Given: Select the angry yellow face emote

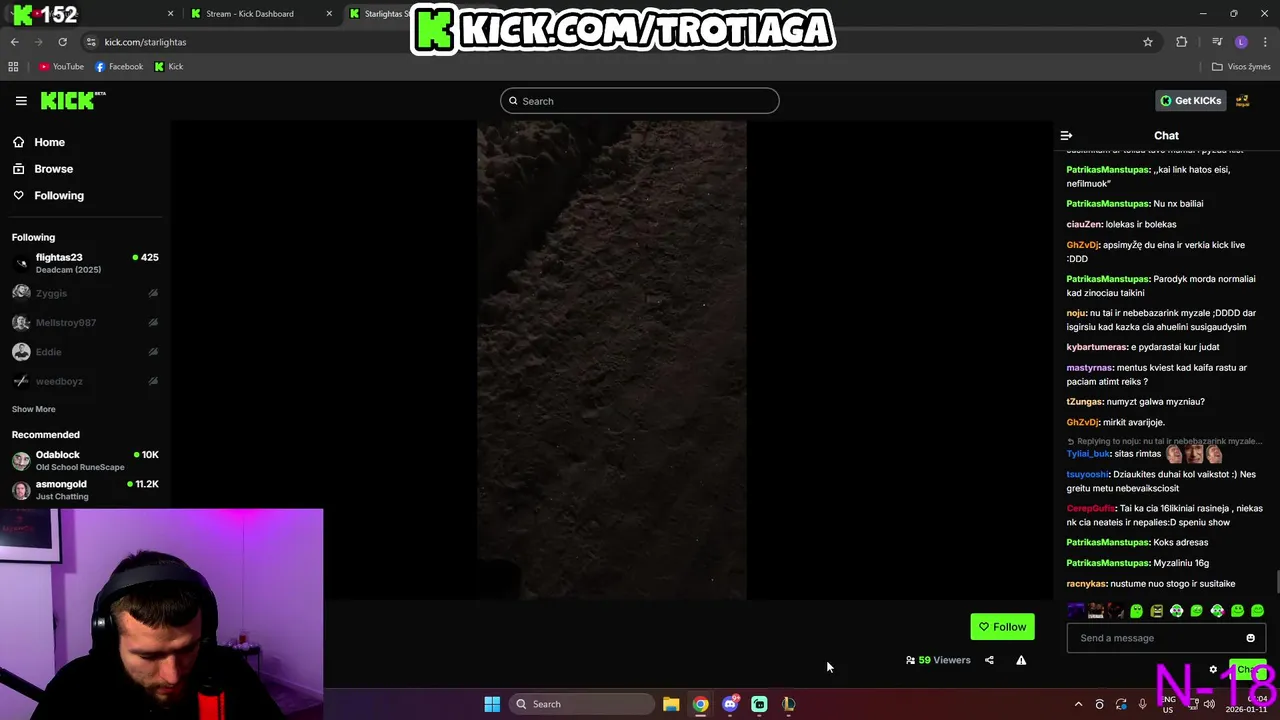Looking at the screenshot, I should pyautogui.click(x=1157, y=611).
